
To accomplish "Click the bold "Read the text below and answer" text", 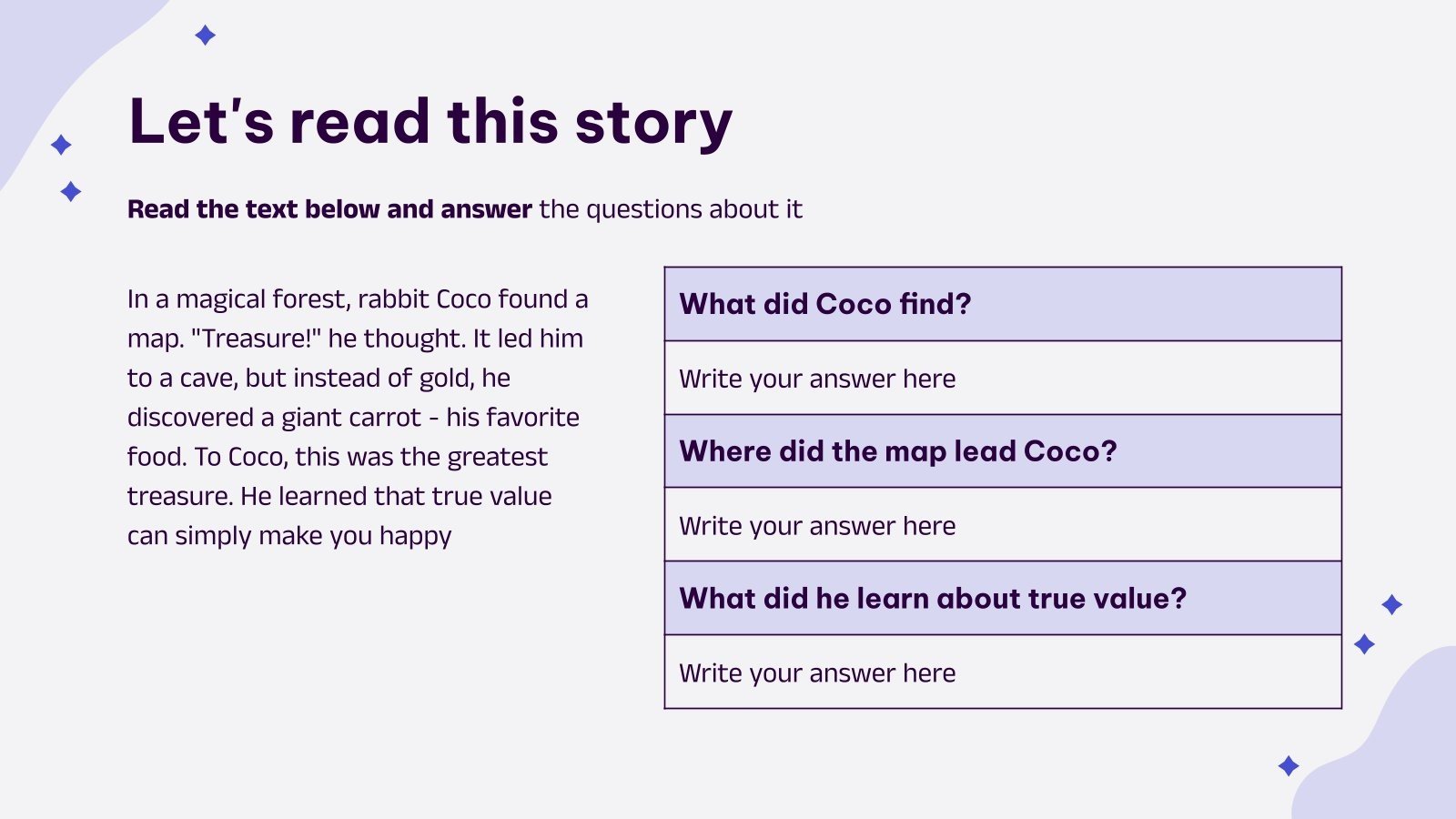I will click(x=329, y=209).
